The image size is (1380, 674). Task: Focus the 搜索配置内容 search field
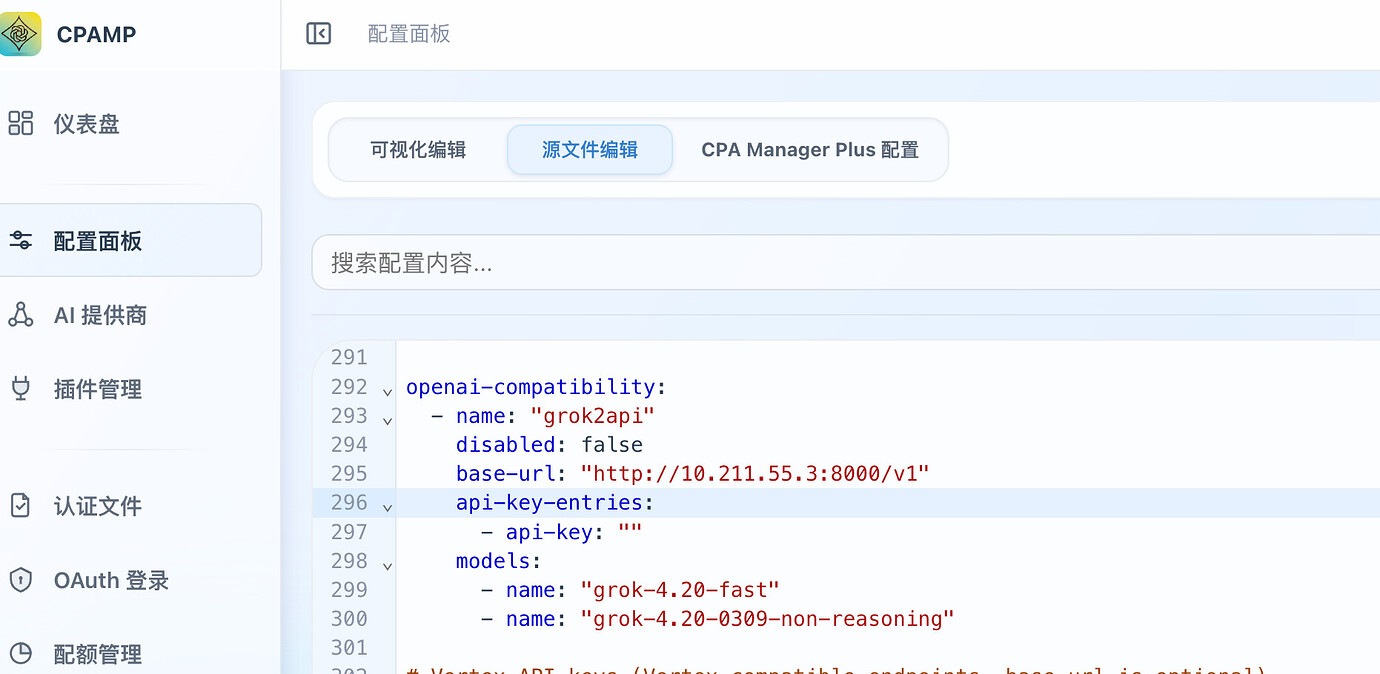pyautogui.click(x=846, y=263)
